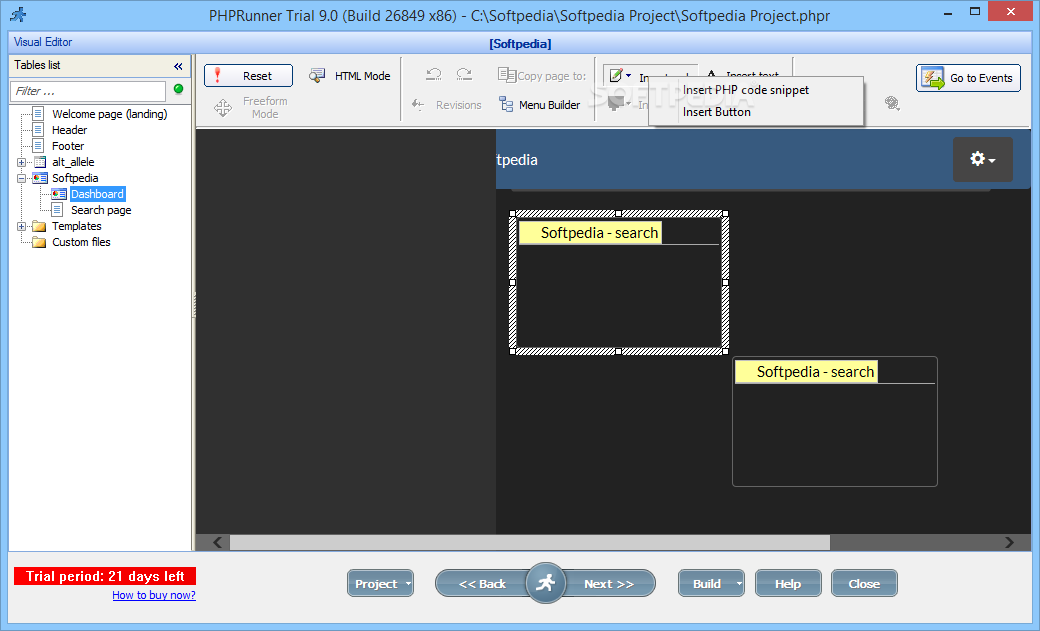Click the Go to Events button
1040x631 pixels.
[968, 78]
